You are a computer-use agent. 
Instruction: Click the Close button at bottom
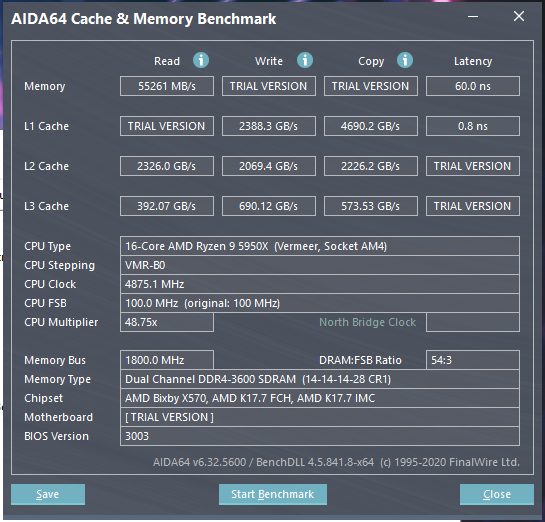pyautogui.click(x=497, y=494)
